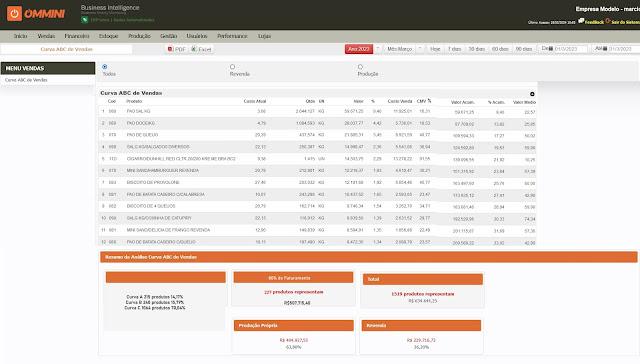Viewport: 640px width, 364px height.
Task: Click the De start date input field
Action: [x=571, y=49]
